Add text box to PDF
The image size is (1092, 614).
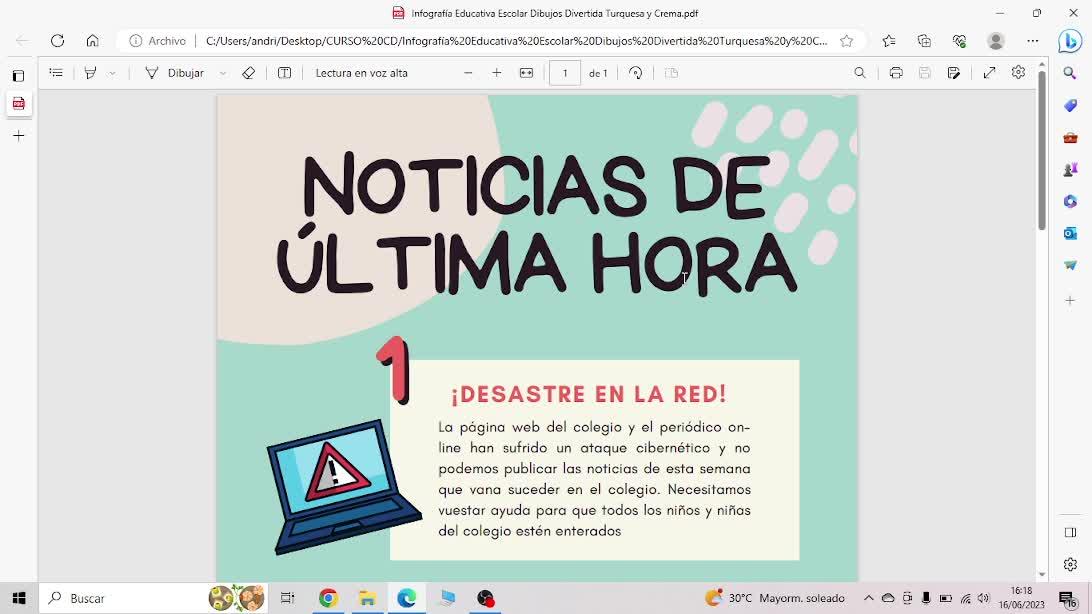[284, 72]
